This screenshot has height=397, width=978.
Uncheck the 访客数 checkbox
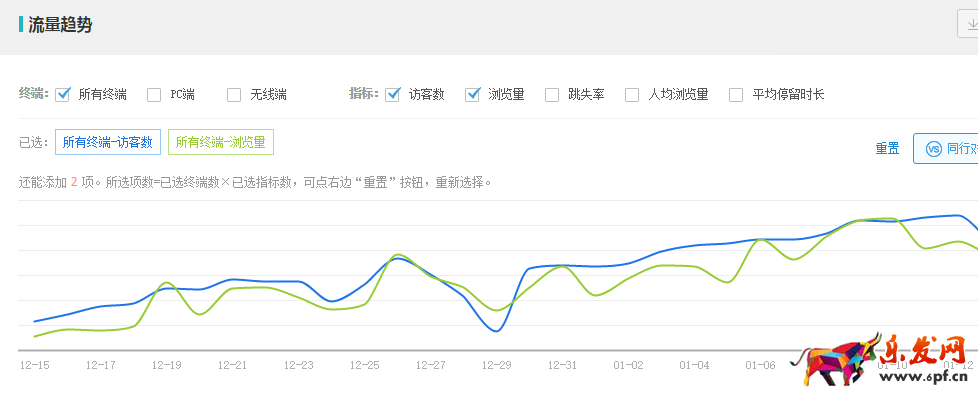coord(392,94)
